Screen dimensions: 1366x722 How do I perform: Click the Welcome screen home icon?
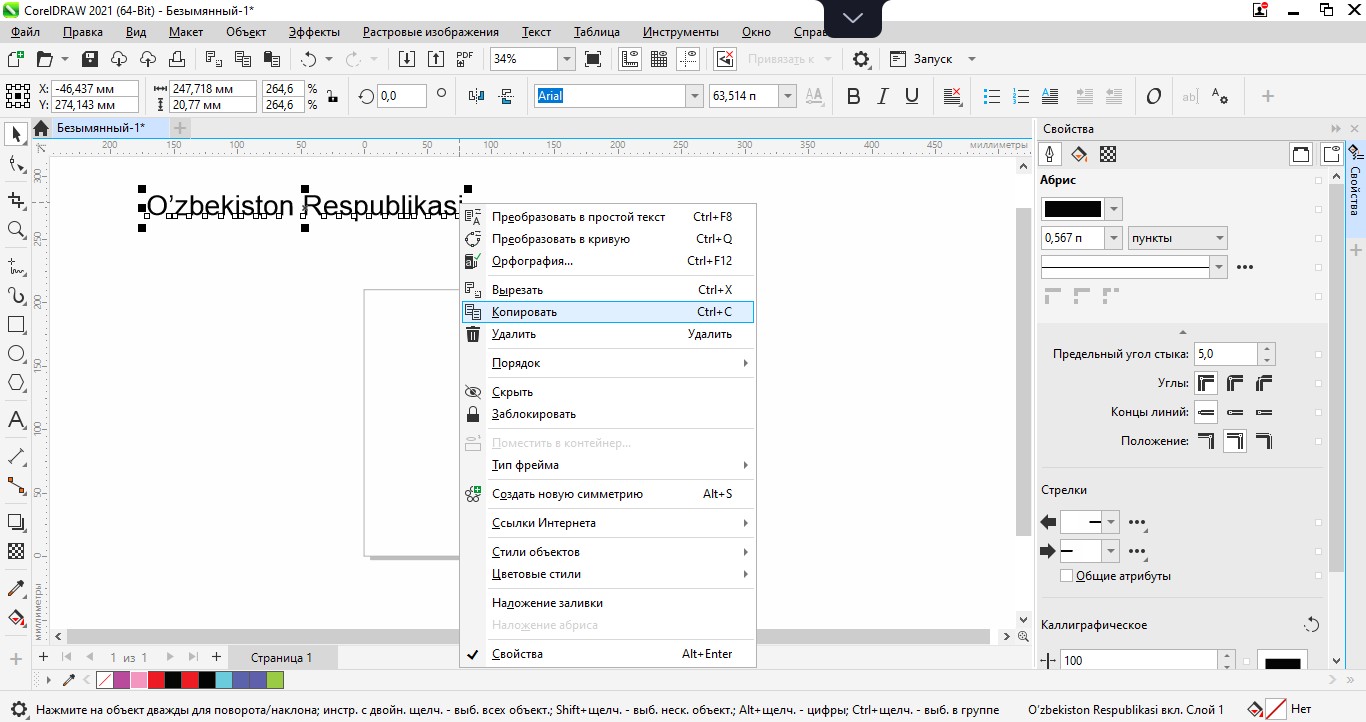tap(41, 128)
